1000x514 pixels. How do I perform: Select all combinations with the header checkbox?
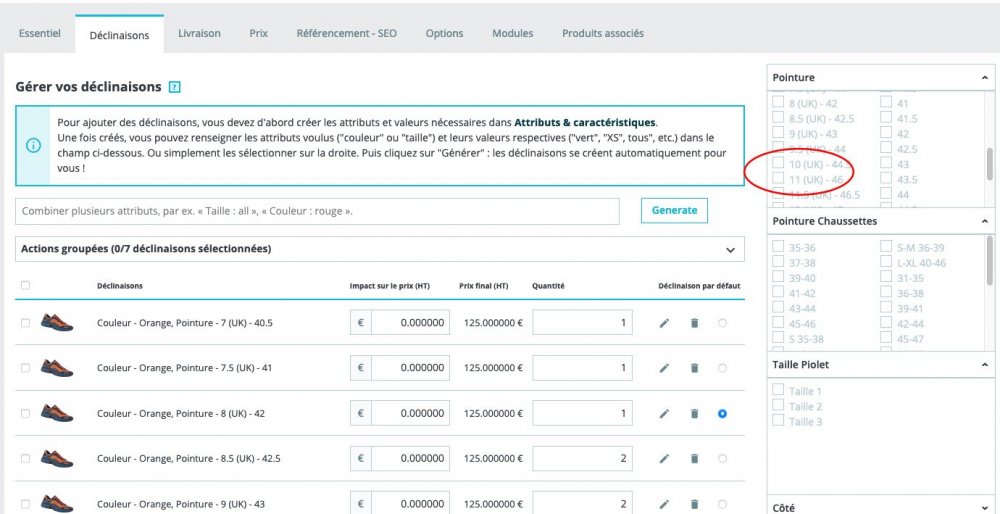pyautogui.click(x=26, y=286)
